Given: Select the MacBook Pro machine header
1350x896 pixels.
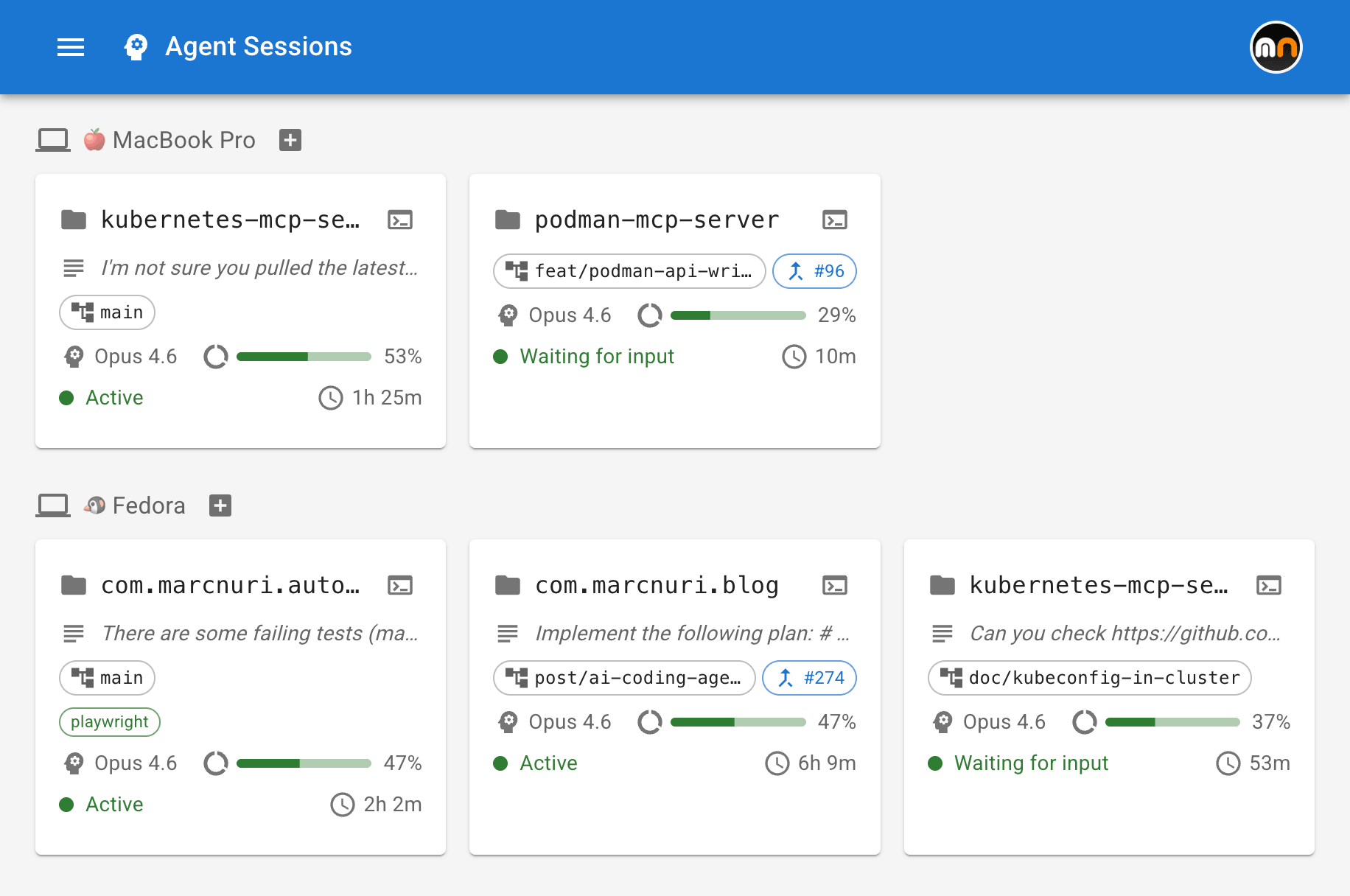Looking at the screenshot, I should pos(183,140).
